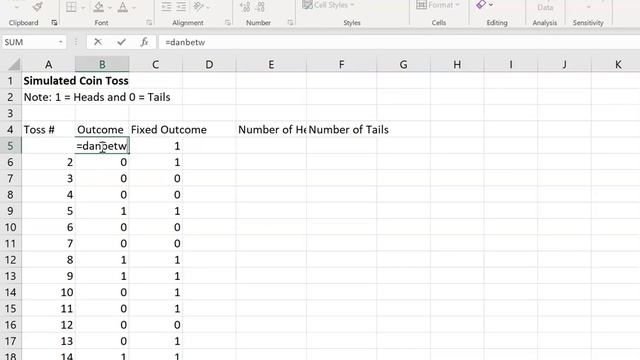
Task: Click Decrease Indent icon
Action: (166, 7)
